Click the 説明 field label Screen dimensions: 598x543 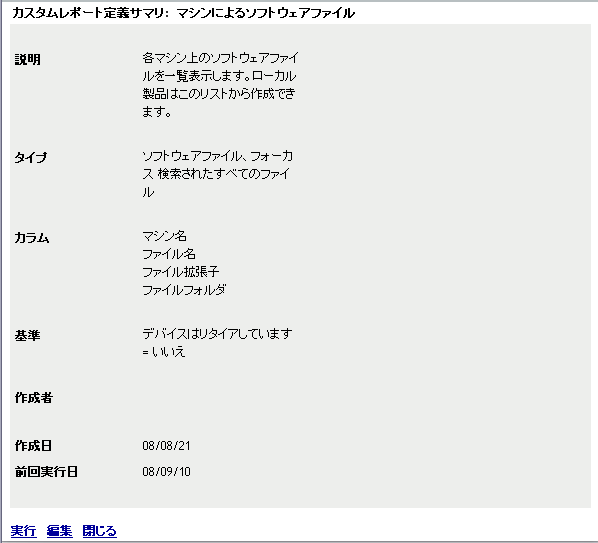27,59
